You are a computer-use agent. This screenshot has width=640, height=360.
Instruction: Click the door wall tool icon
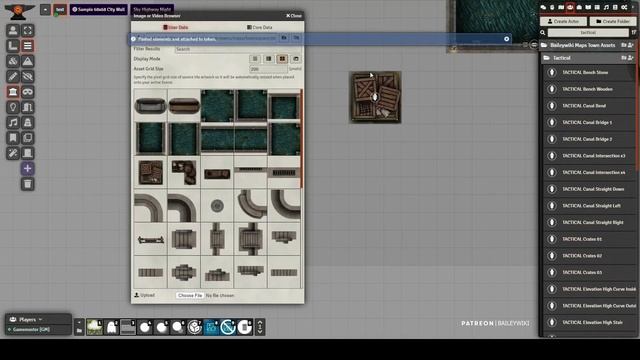pyautogui.click(x=27, y=107)
